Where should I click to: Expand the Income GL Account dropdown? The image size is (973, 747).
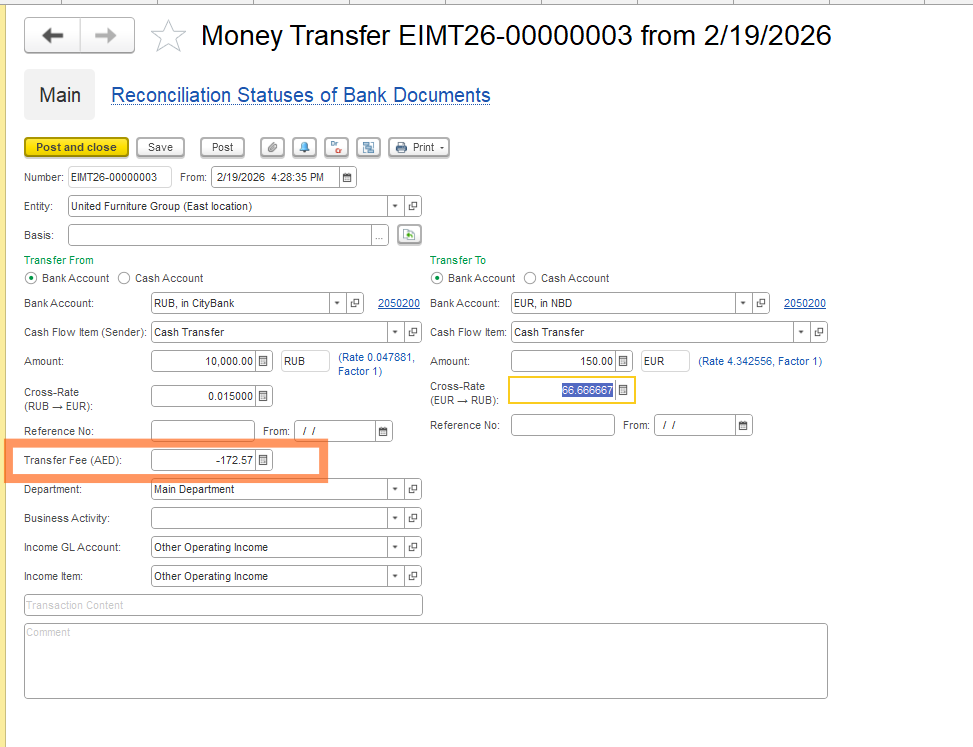[x=395, y=547]
